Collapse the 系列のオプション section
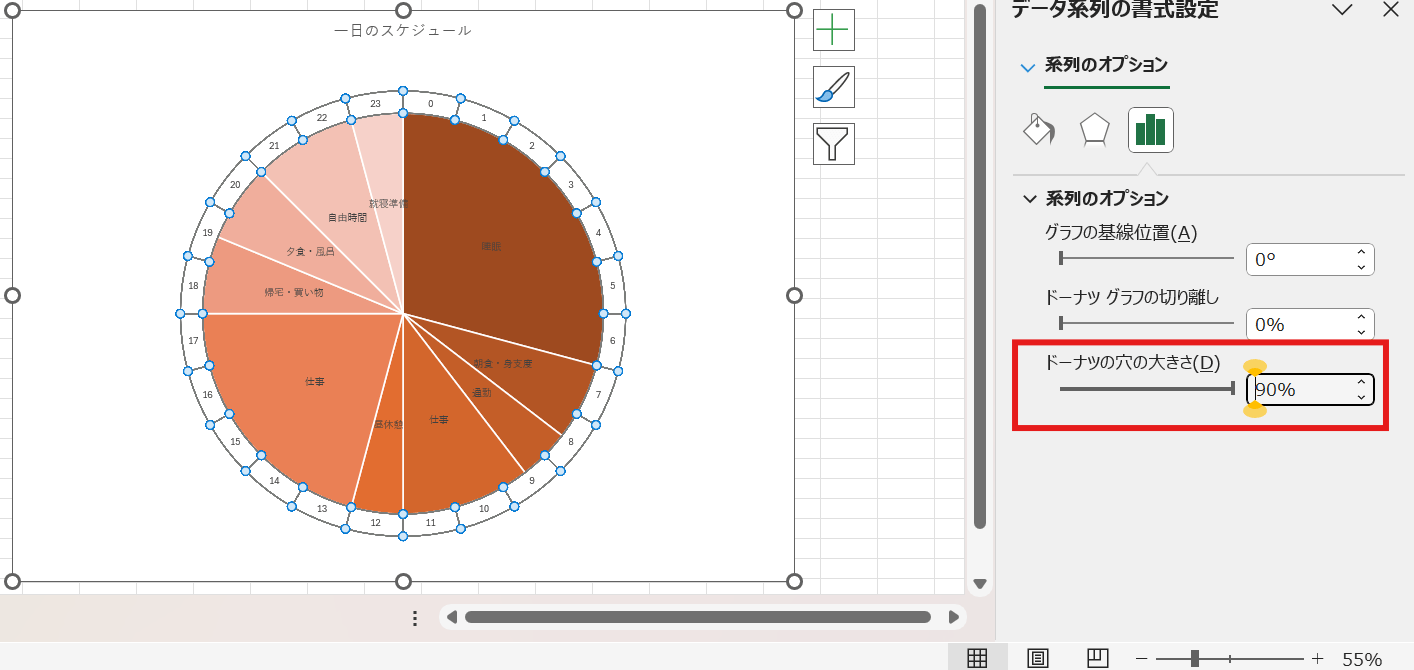Screen dimensions: 1414x670 [1030, 199]
